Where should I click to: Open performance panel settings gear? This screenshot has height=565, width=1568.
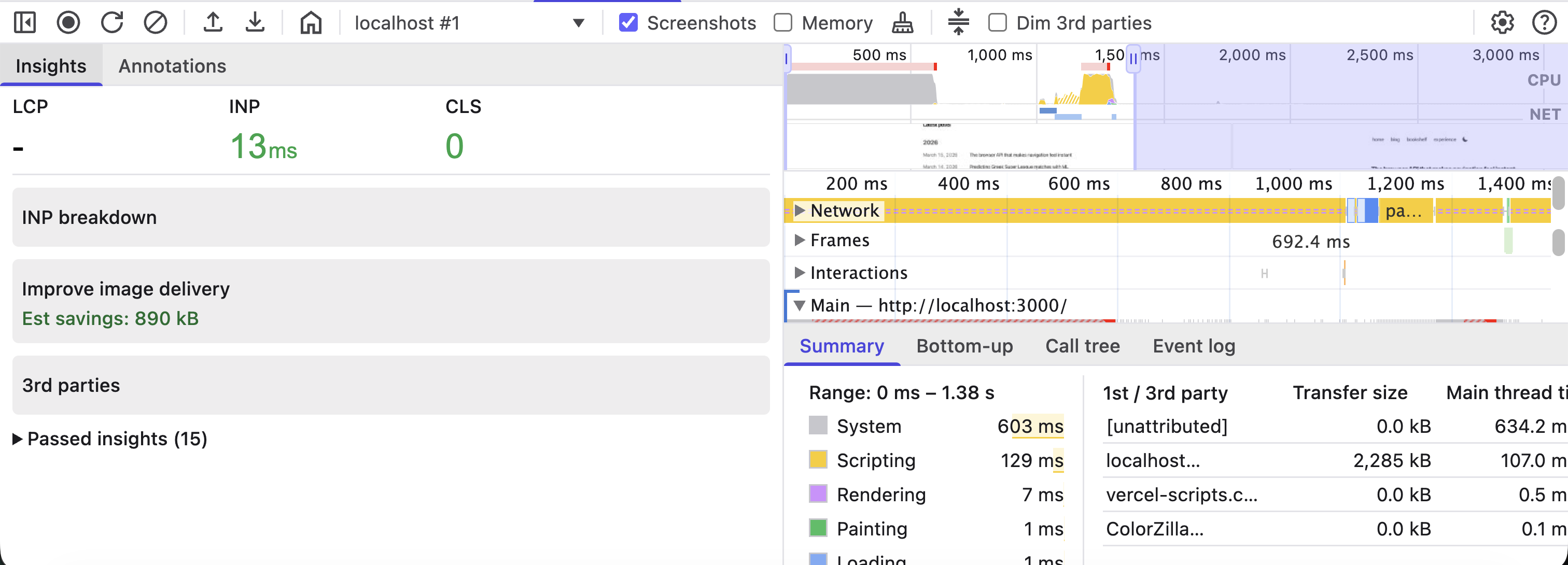point(1502,22)
